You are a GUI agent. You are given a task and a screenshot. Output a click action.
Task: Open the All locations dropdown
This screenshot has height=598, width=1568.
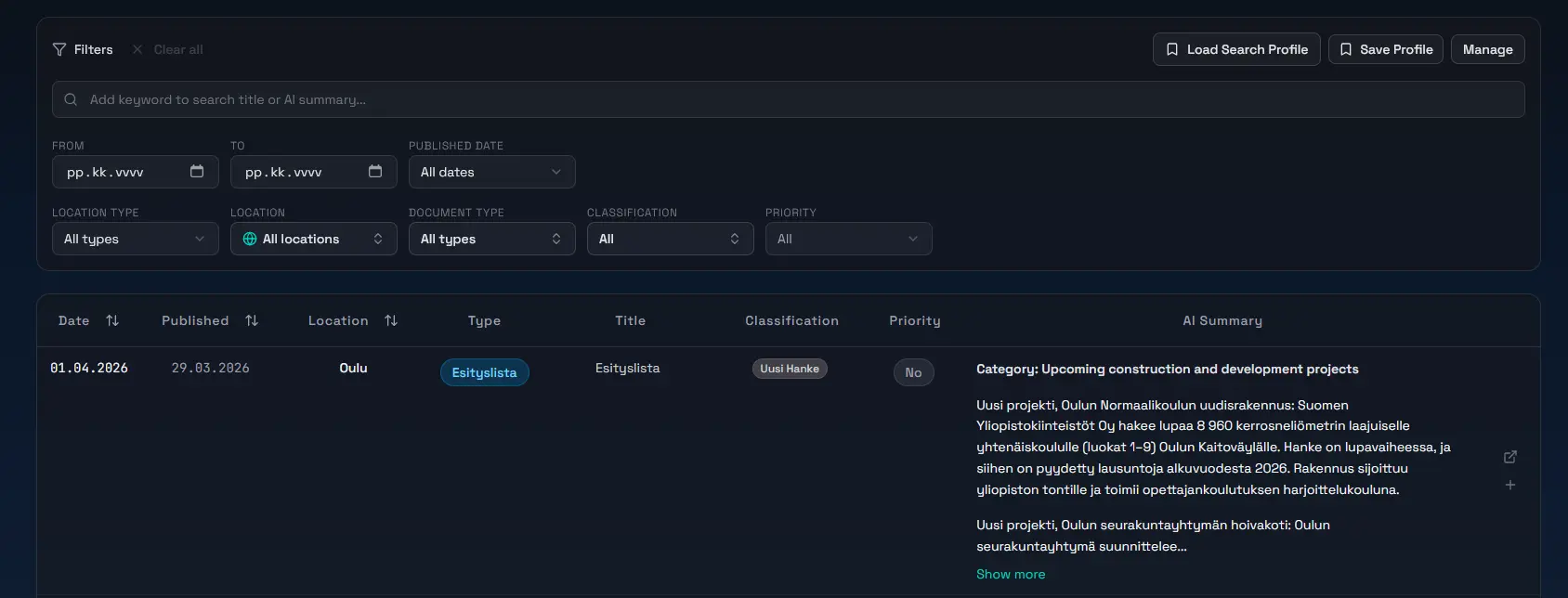click(313, 239)
